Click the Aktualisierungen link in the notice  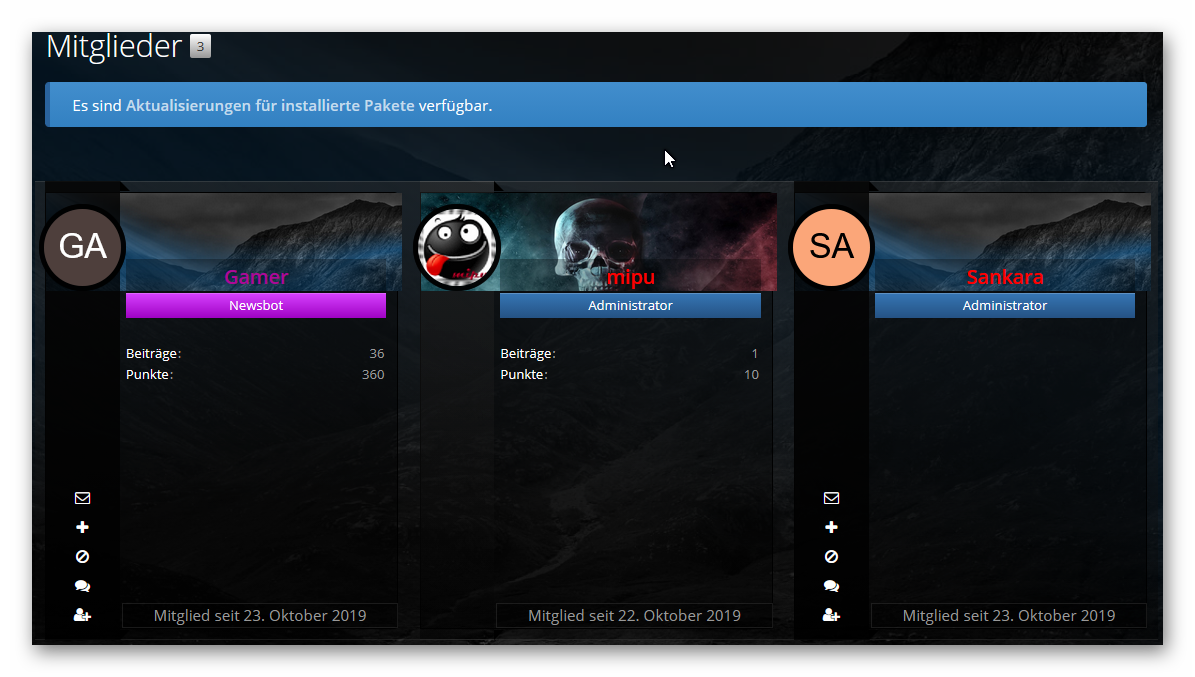tap(188, 105)
